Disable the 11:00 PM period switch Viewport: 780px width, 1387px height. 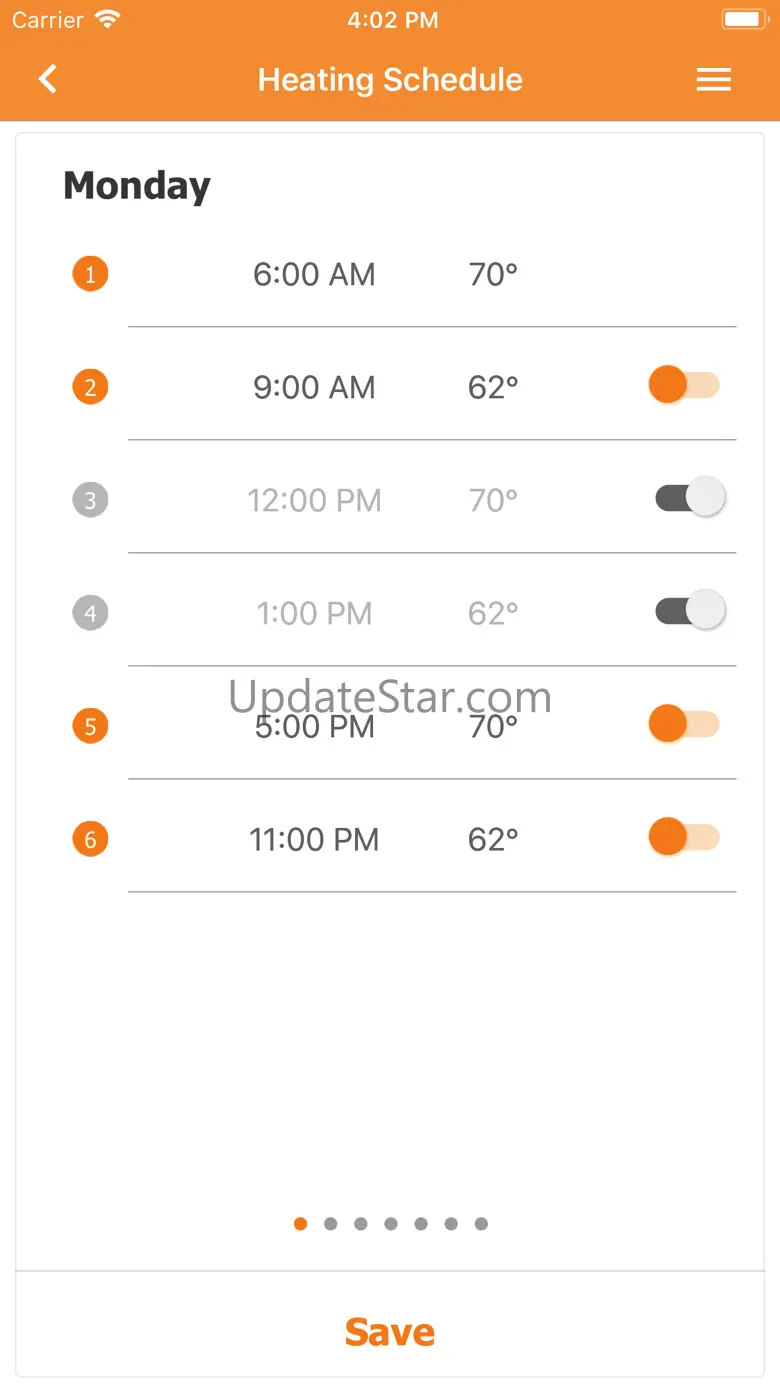pos(685,837)
